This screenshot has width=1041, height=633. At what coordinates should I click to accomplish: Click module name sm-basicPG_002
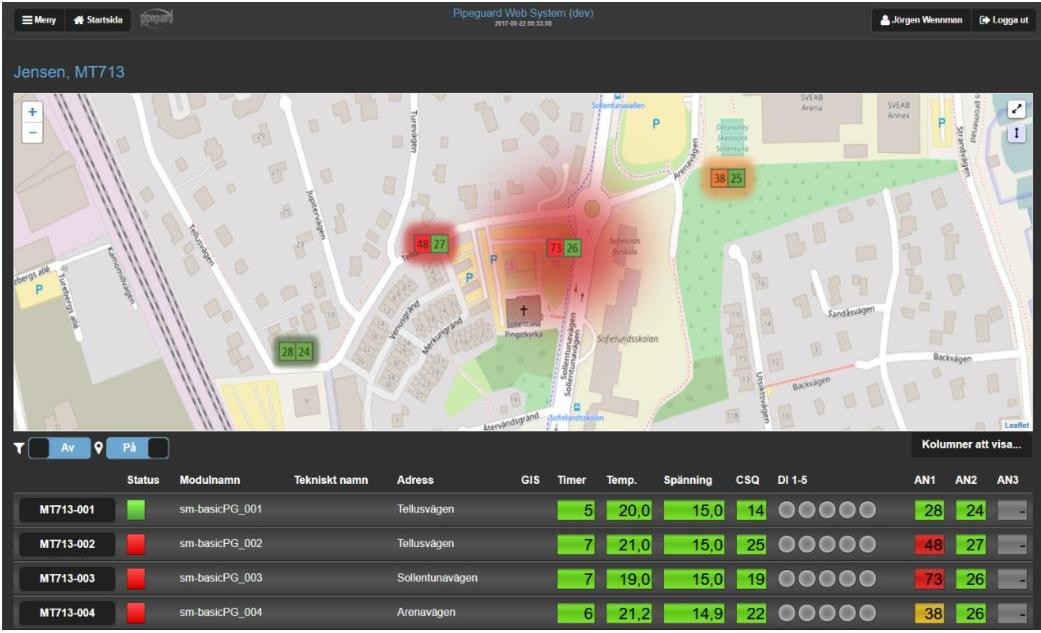220,543
